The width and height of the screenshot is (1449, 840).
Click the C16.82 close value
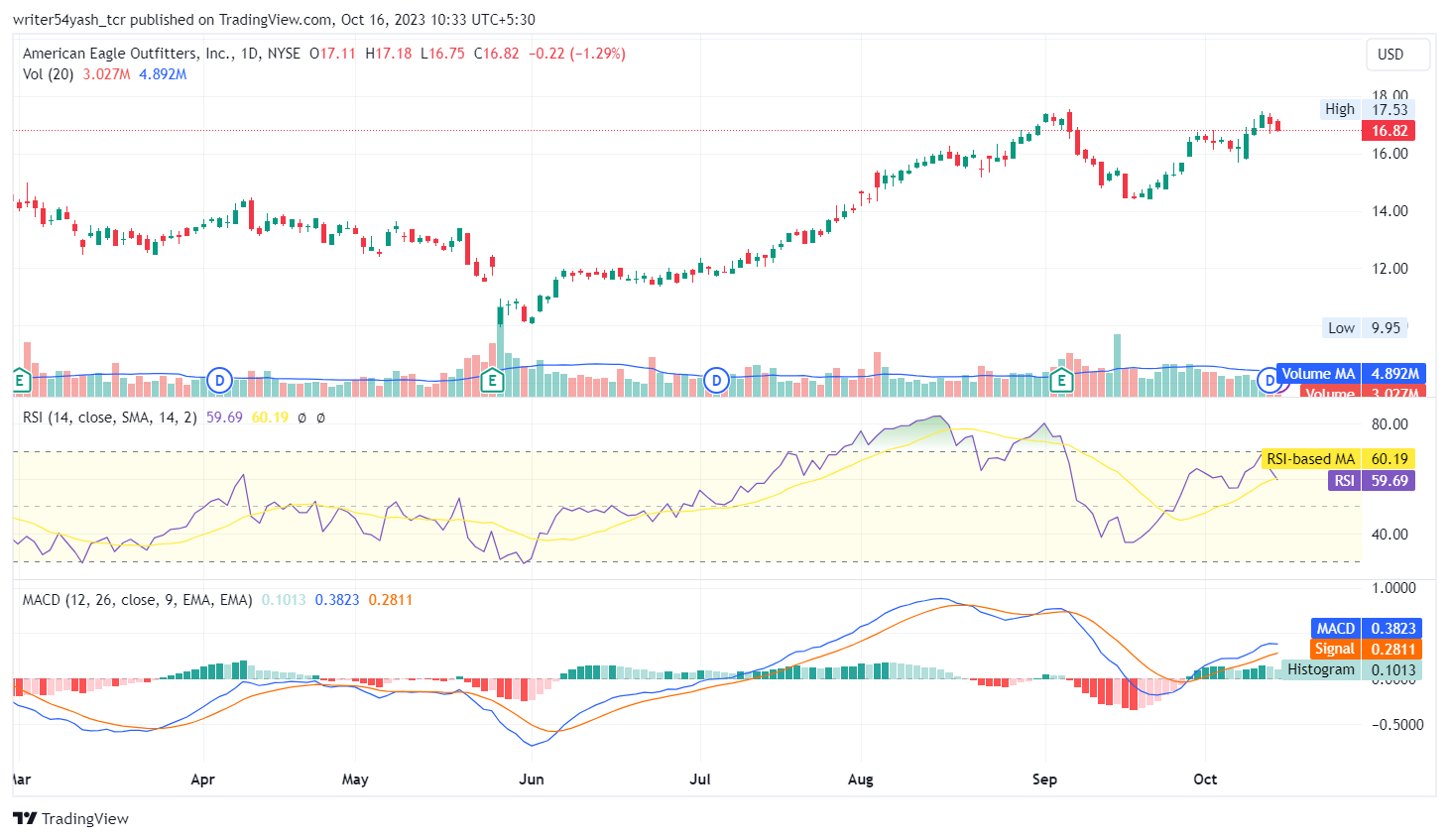(497, 54)
